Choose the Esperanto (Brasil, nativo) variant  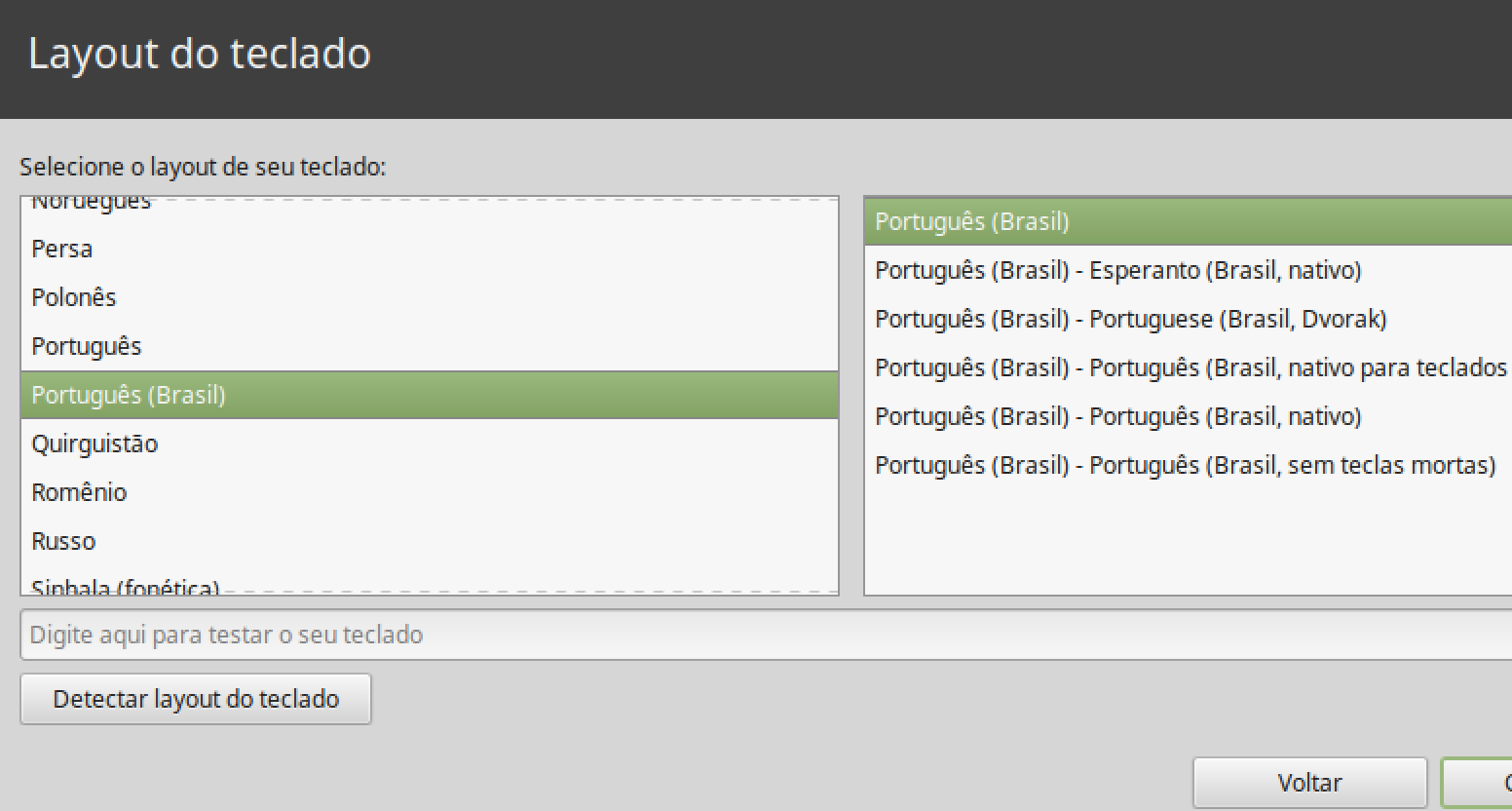(1117, 270)
